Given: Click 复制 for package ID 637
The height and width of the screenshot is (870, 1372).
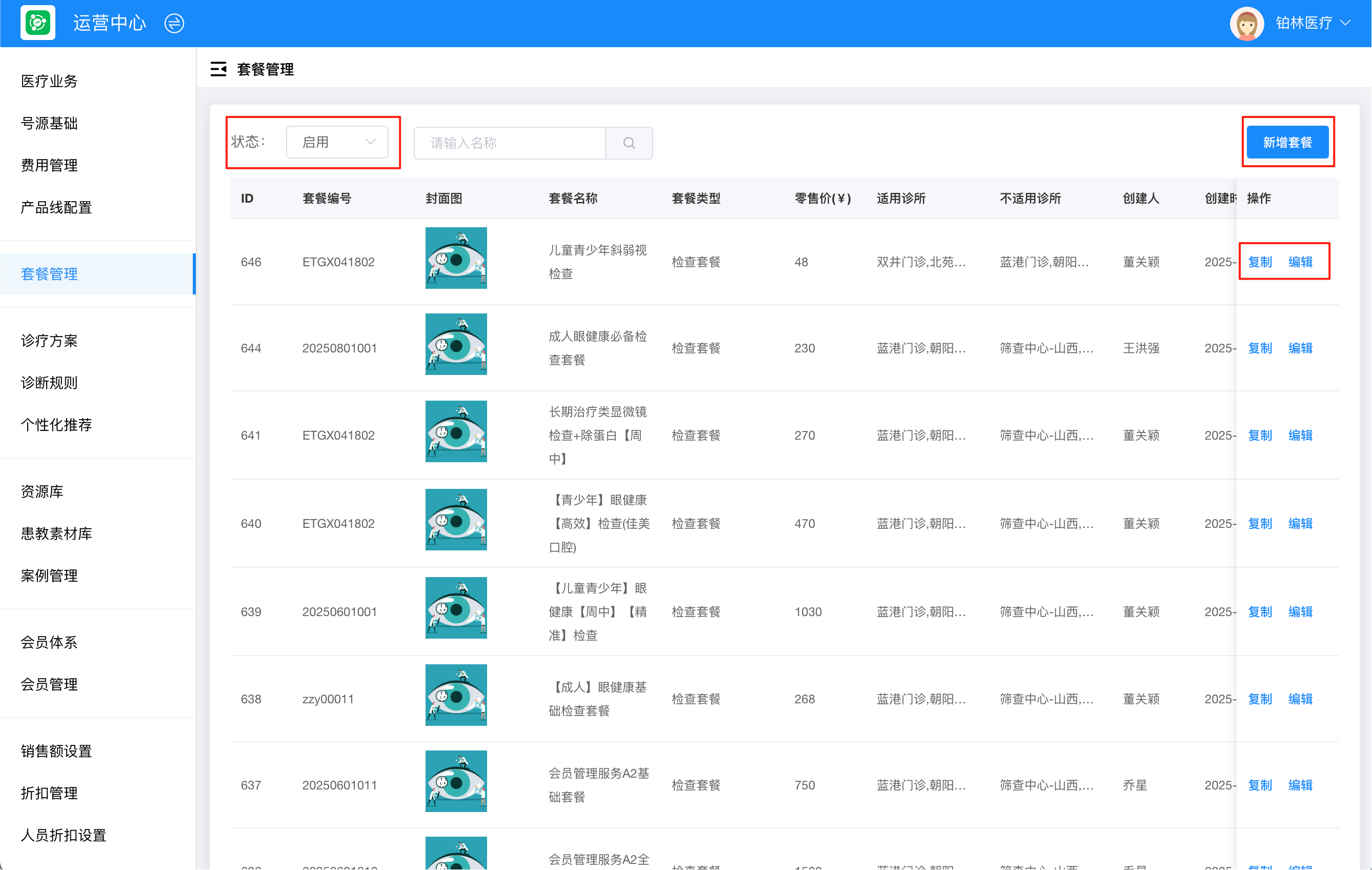Looking at the screenshot, I should [x=1260, y=785].
